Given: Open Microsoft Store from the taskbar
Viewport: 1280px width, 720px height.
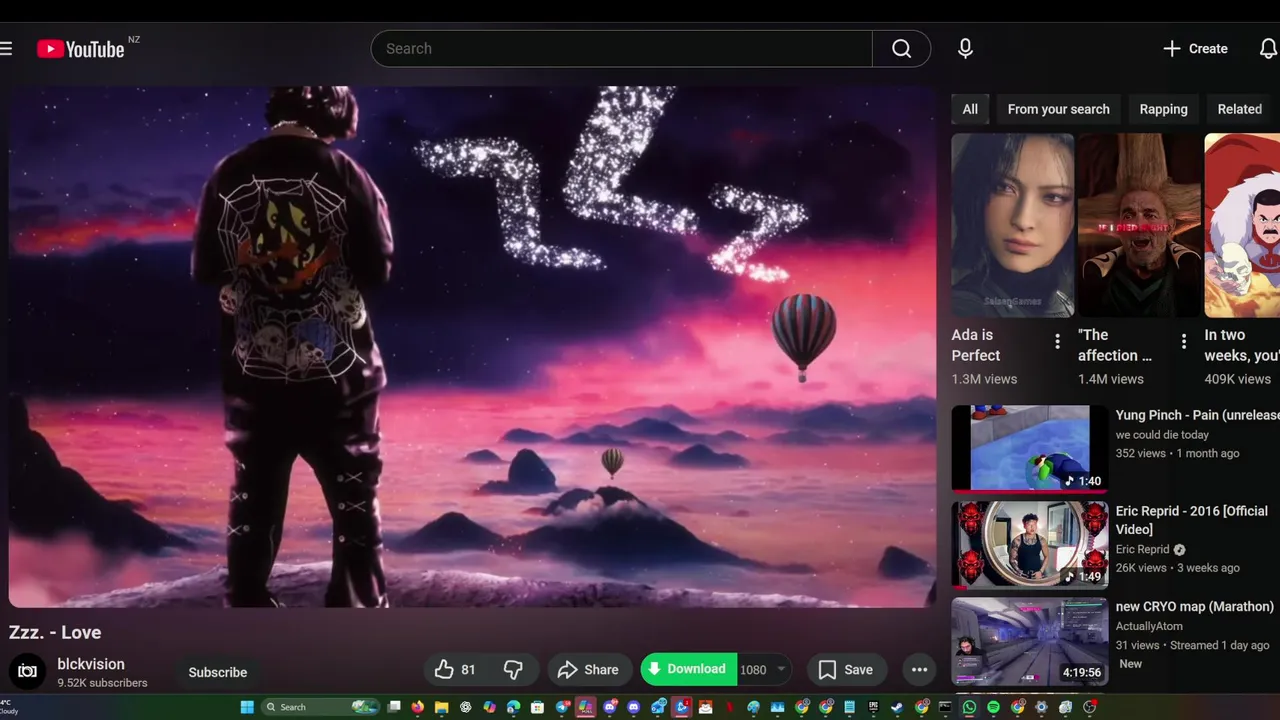Looking at the screenshot, I should 537,707.
